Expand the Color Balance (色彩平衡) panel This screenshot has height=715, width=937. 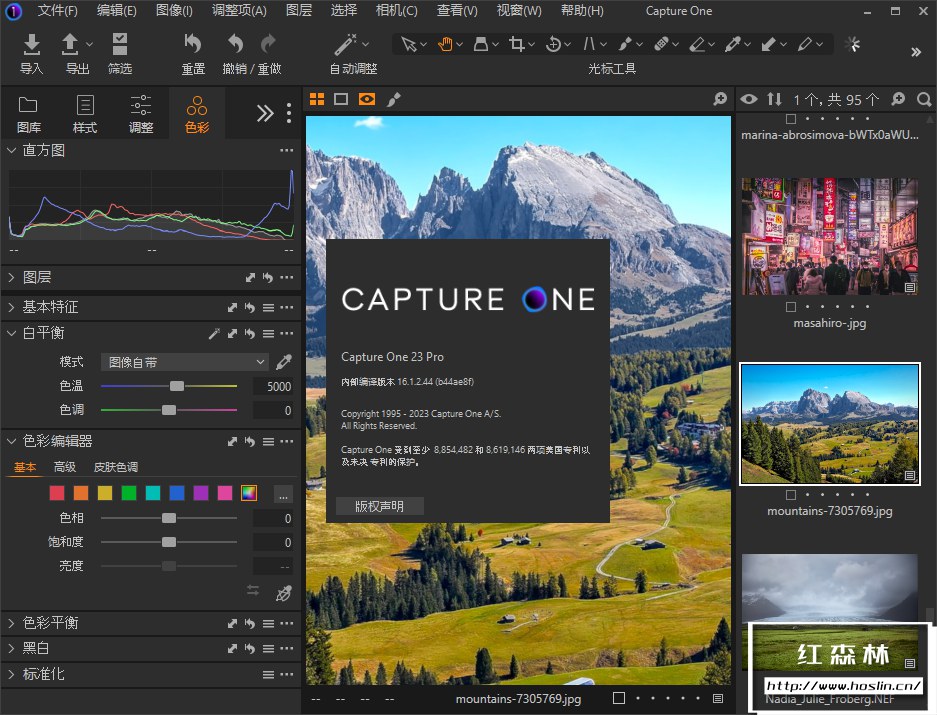(50, 623)
